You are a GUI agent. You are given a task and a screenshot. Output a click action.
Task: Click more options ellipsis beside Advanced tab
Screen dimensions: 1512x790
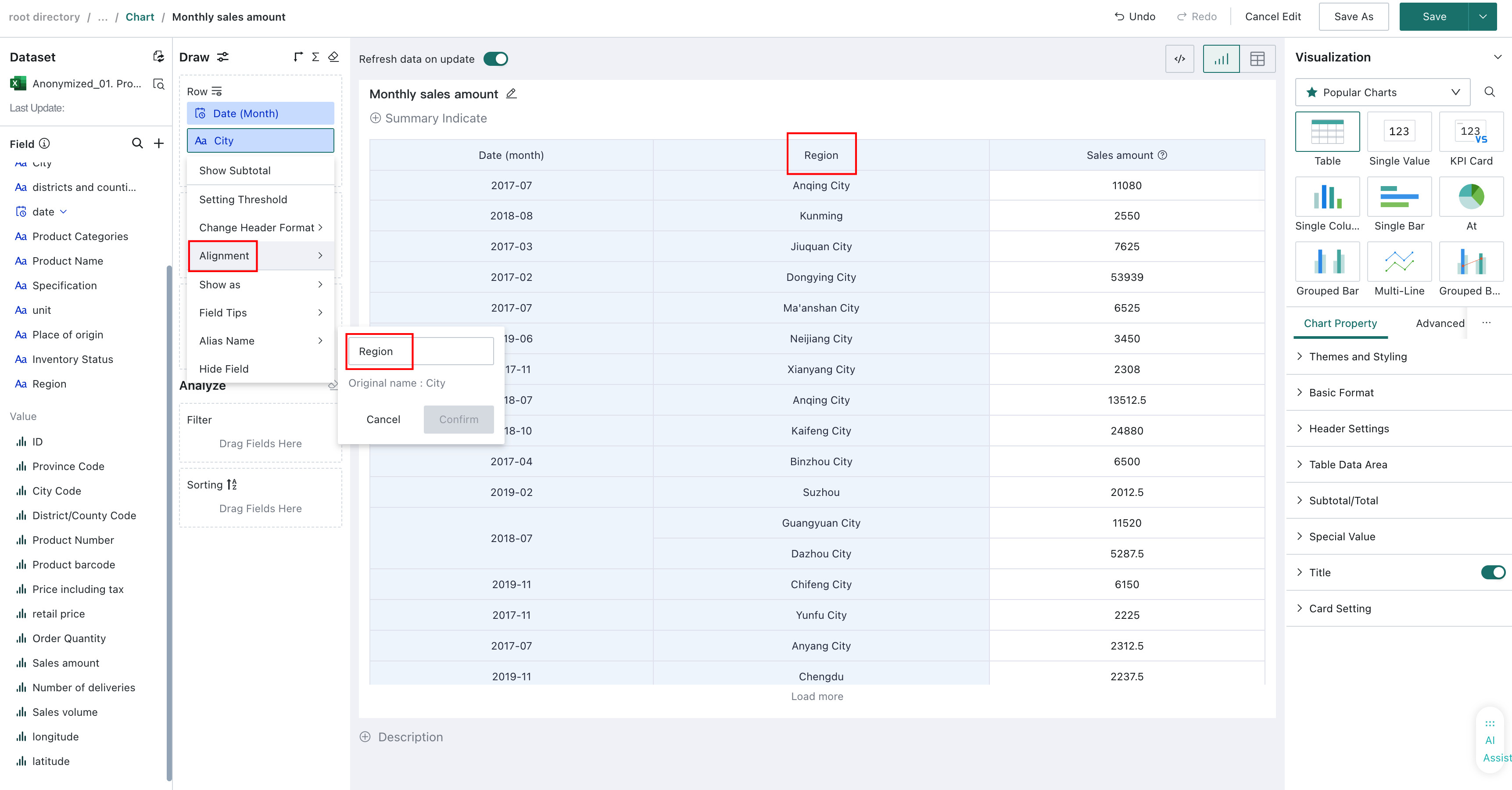(1486, 322)
